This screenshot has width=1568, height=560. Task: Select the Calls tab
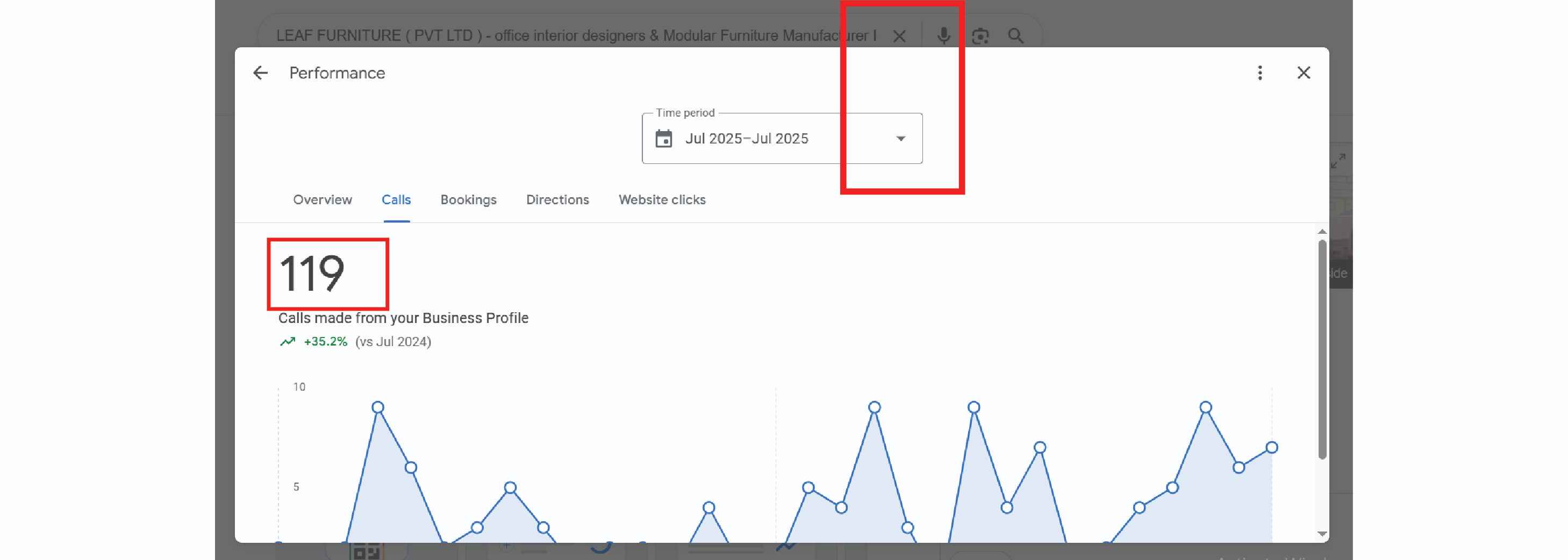tap(396, 199)
